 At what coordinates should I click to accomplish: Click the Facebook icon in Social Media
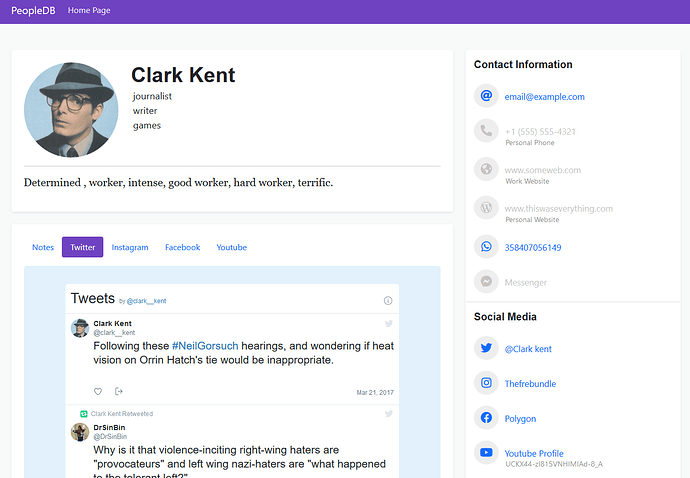tap(486, 417)
